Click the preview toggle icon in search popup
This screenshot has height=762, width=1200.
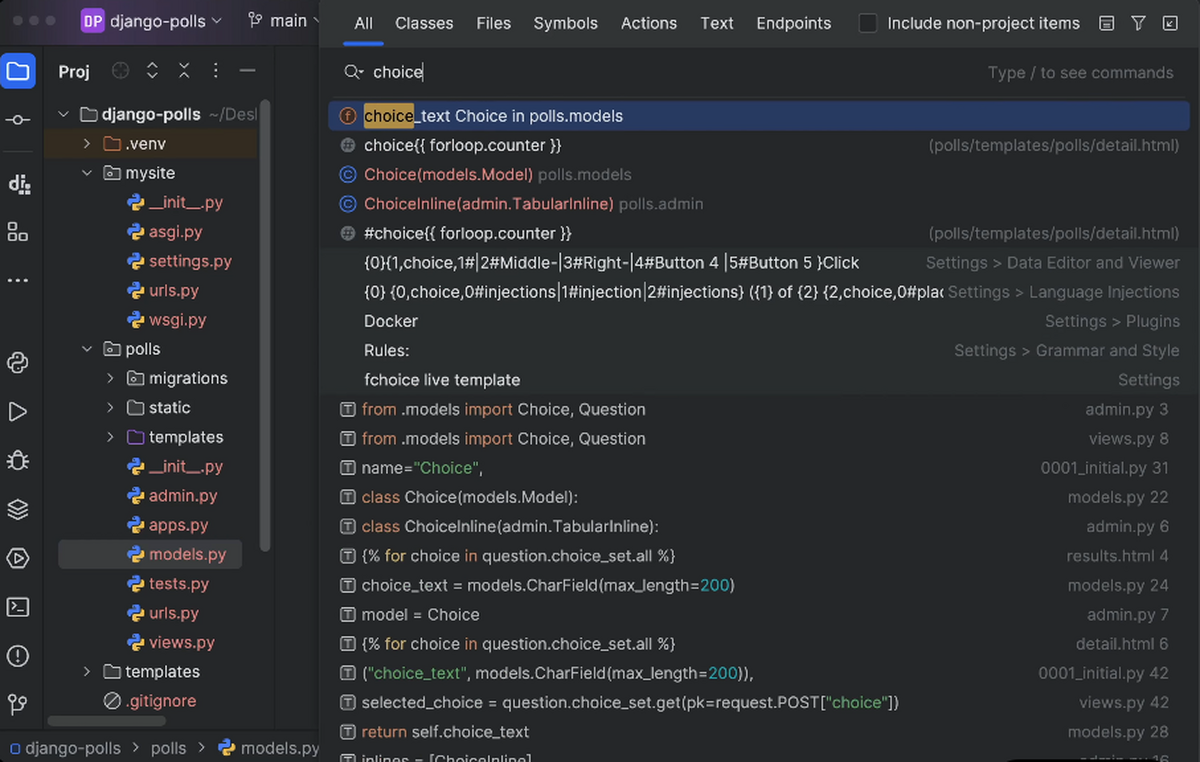click(x=1107, y=23)
